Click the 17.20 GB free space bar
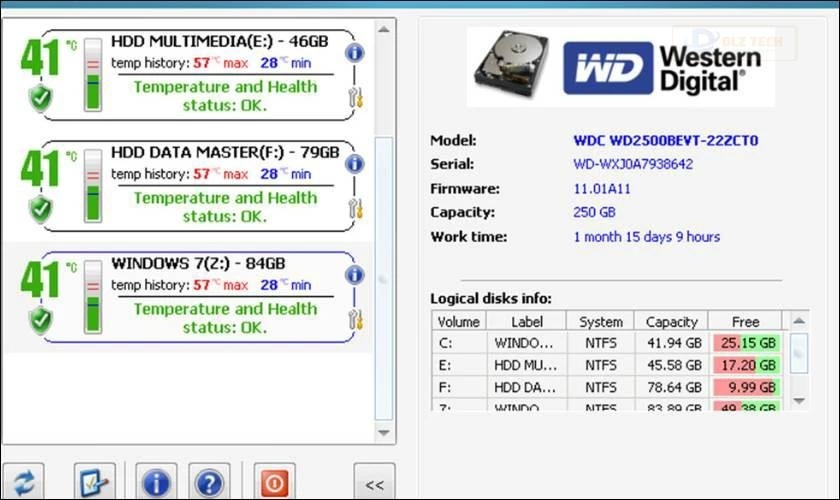 pyautogui.click(x=747, y=365)
